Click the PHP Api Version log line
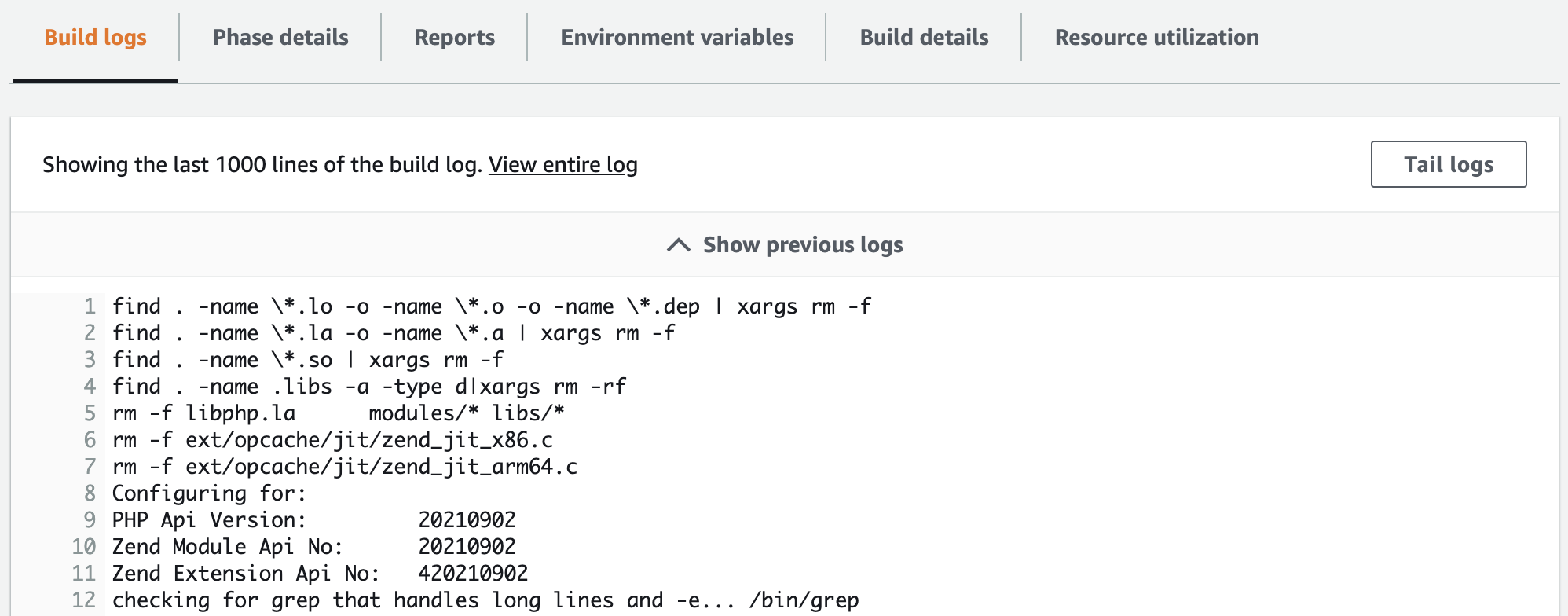The width and height of the screenshot is (1568, 616). (x=313, y=520)
